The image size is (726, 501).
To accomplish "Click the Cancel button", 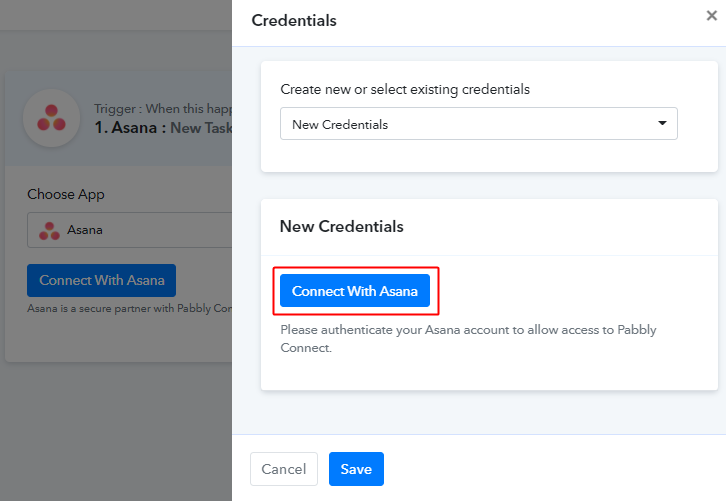I will [284, 469].
